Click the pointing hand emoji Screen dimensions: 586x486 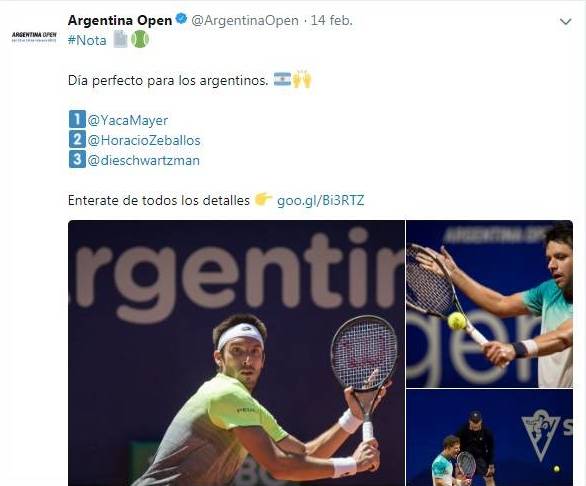(263, 199)
